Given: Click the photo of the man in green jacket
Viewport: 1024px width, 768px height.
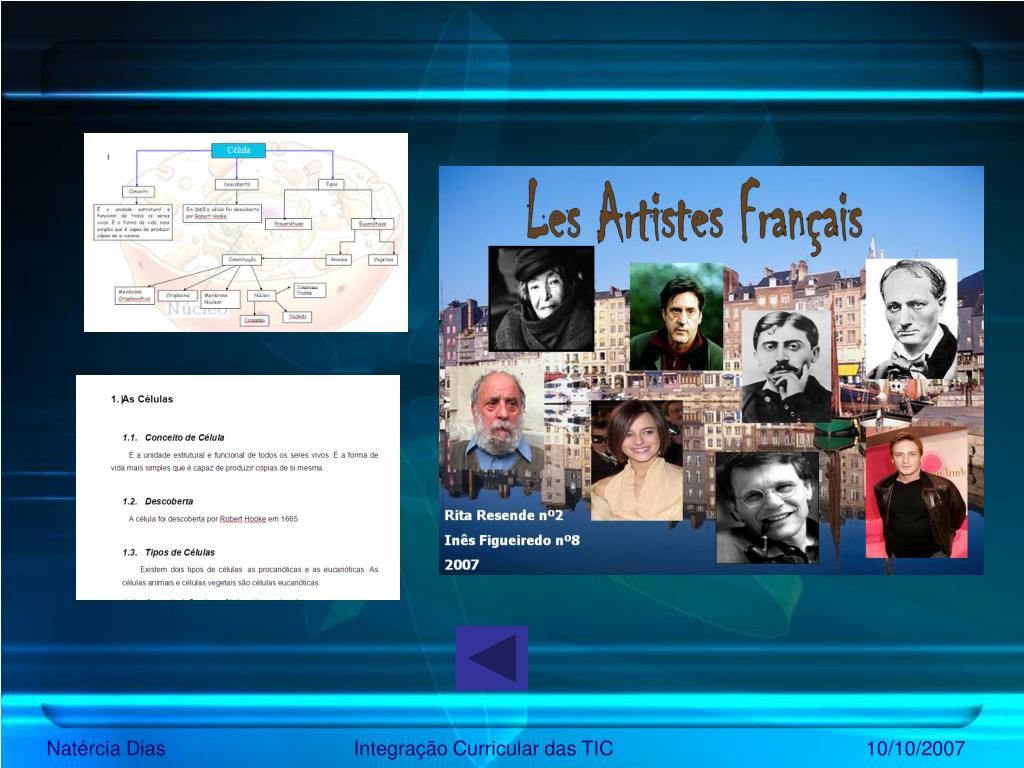Looking at the screenshot, I should pos(677,317).
